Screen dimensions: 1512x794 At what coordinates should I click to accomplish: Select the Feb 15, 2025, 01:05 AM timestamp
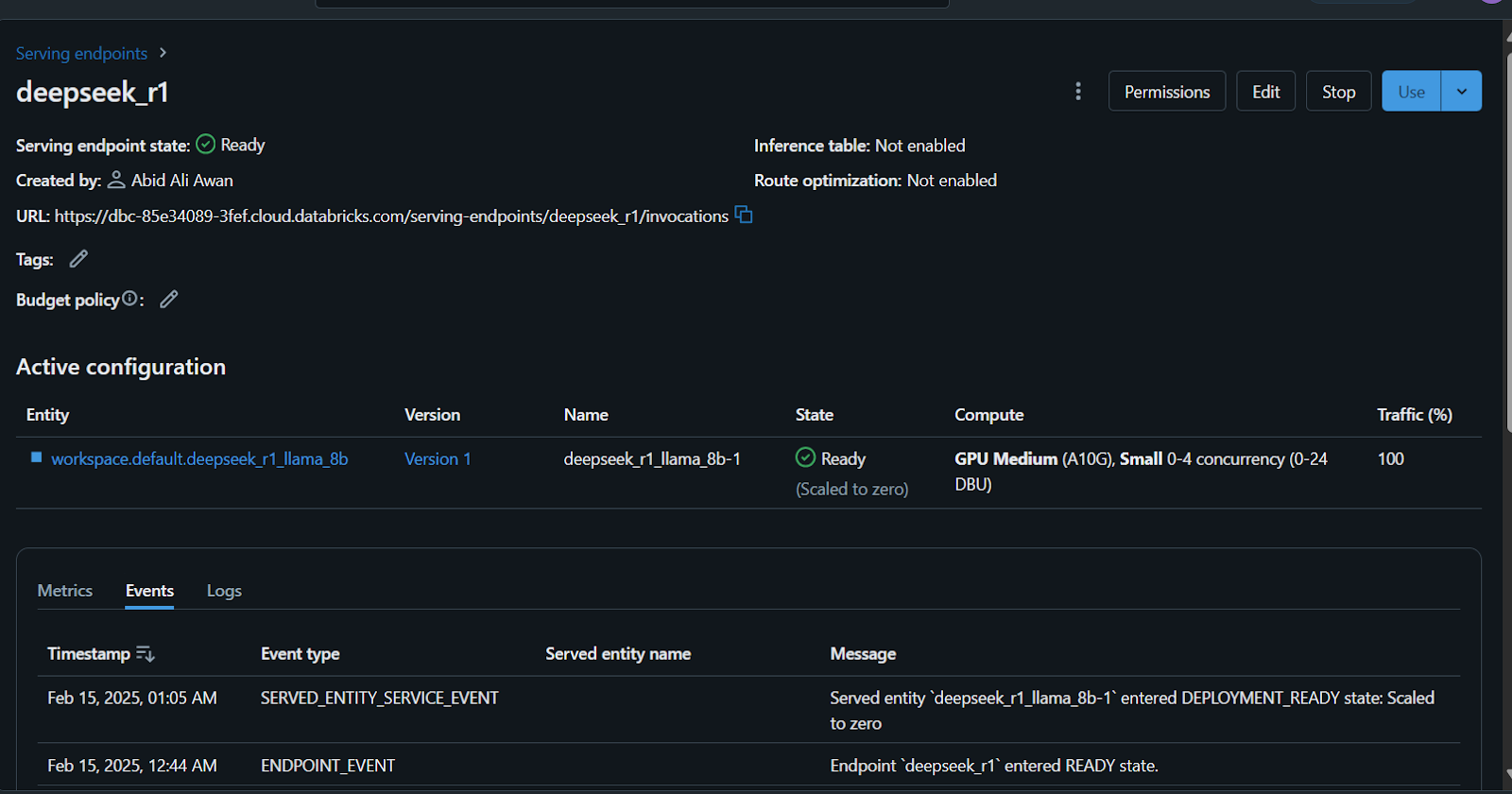click(132, 698)
